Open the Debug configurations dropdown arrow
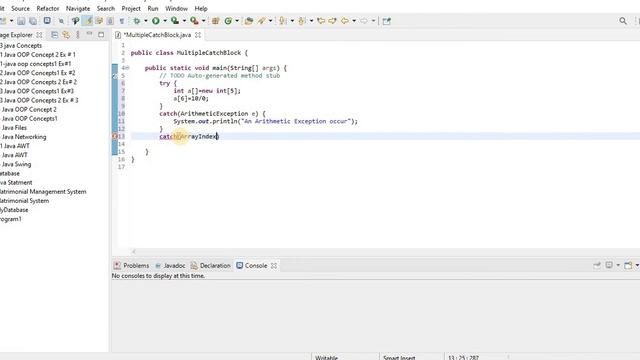Screen dimensions: 640x360 pos(146,21)
